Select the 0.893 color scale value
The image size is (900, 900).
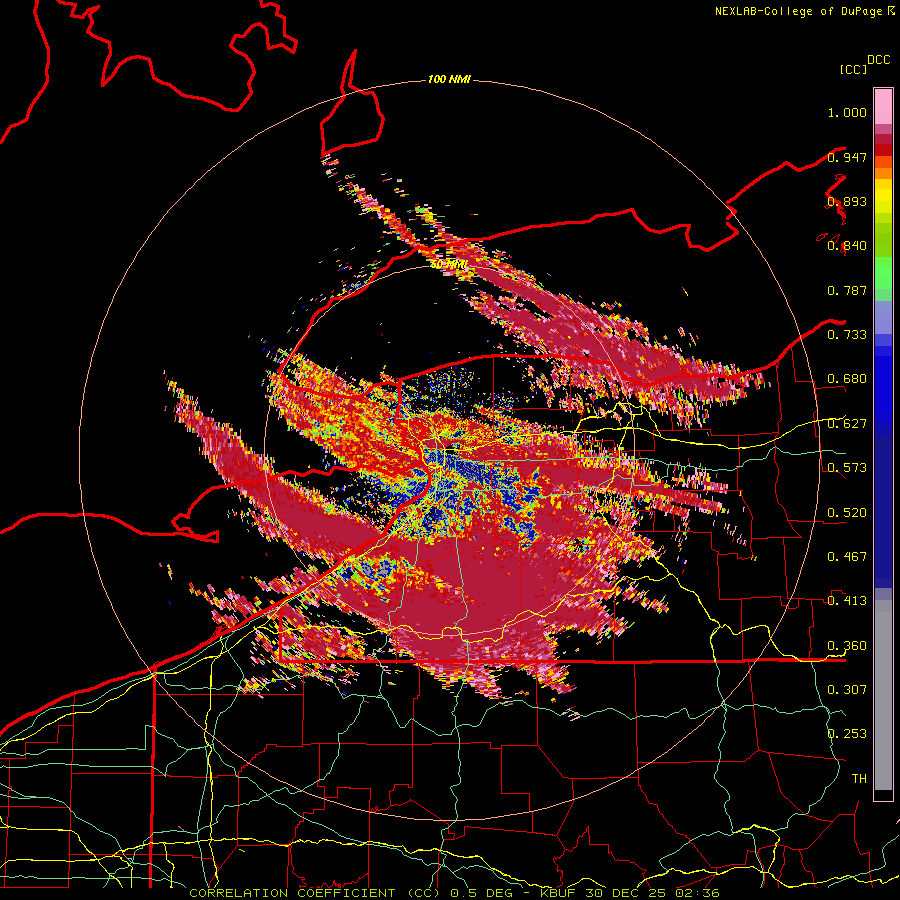tap(847, 201)
